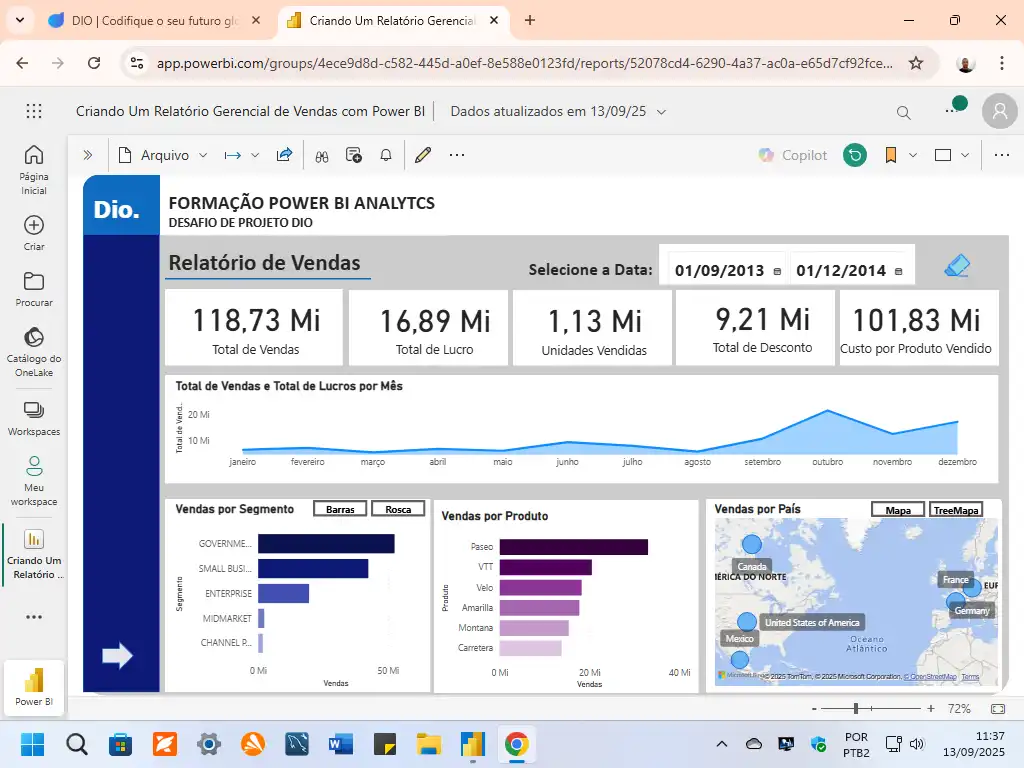
Task: Open header notifications ellipsis with green dot
Action: 954,108
